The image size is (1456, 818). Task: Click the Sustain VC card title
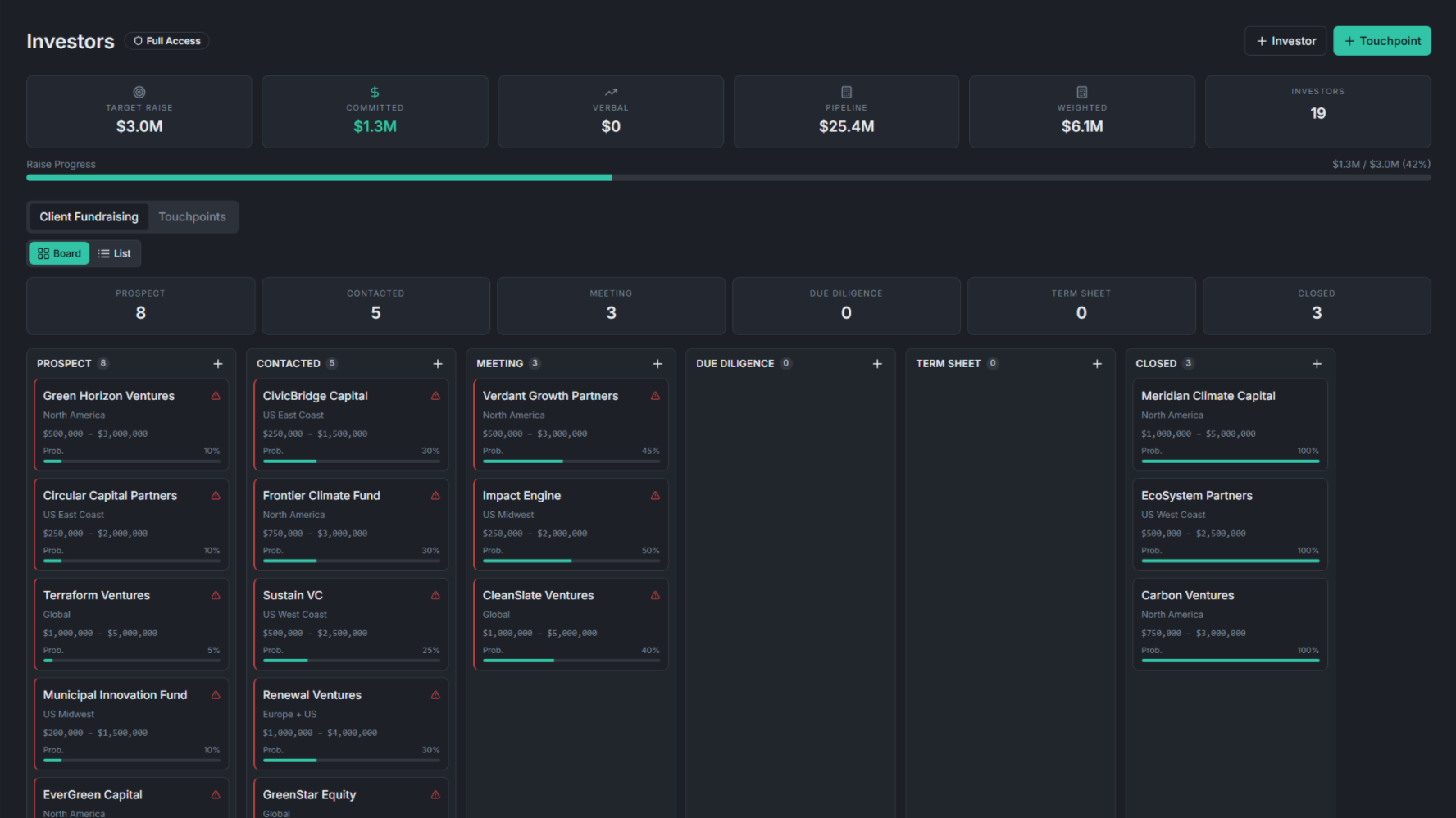[293, 596]
